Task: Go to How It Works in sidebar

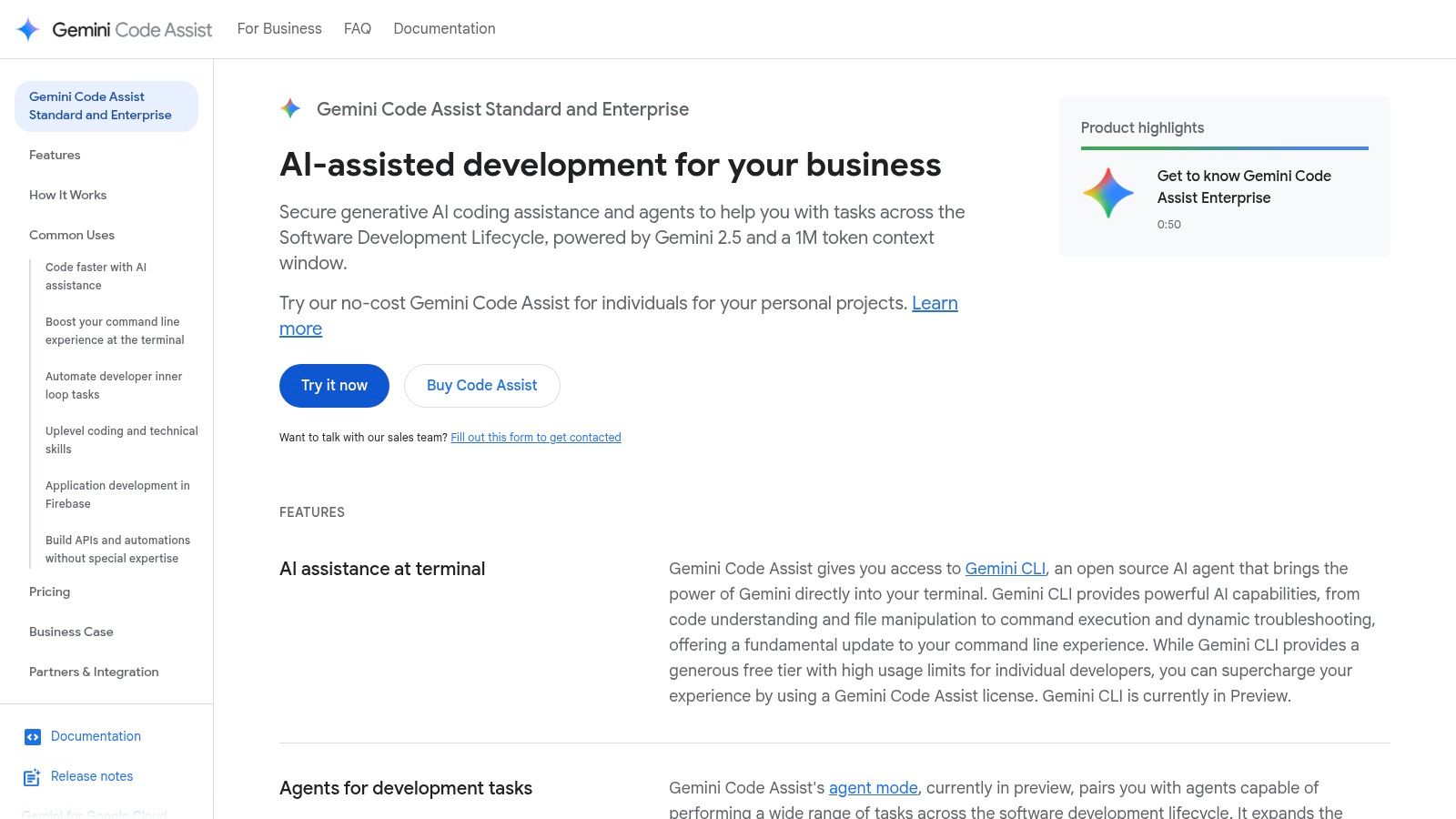Action: [67, 195]
